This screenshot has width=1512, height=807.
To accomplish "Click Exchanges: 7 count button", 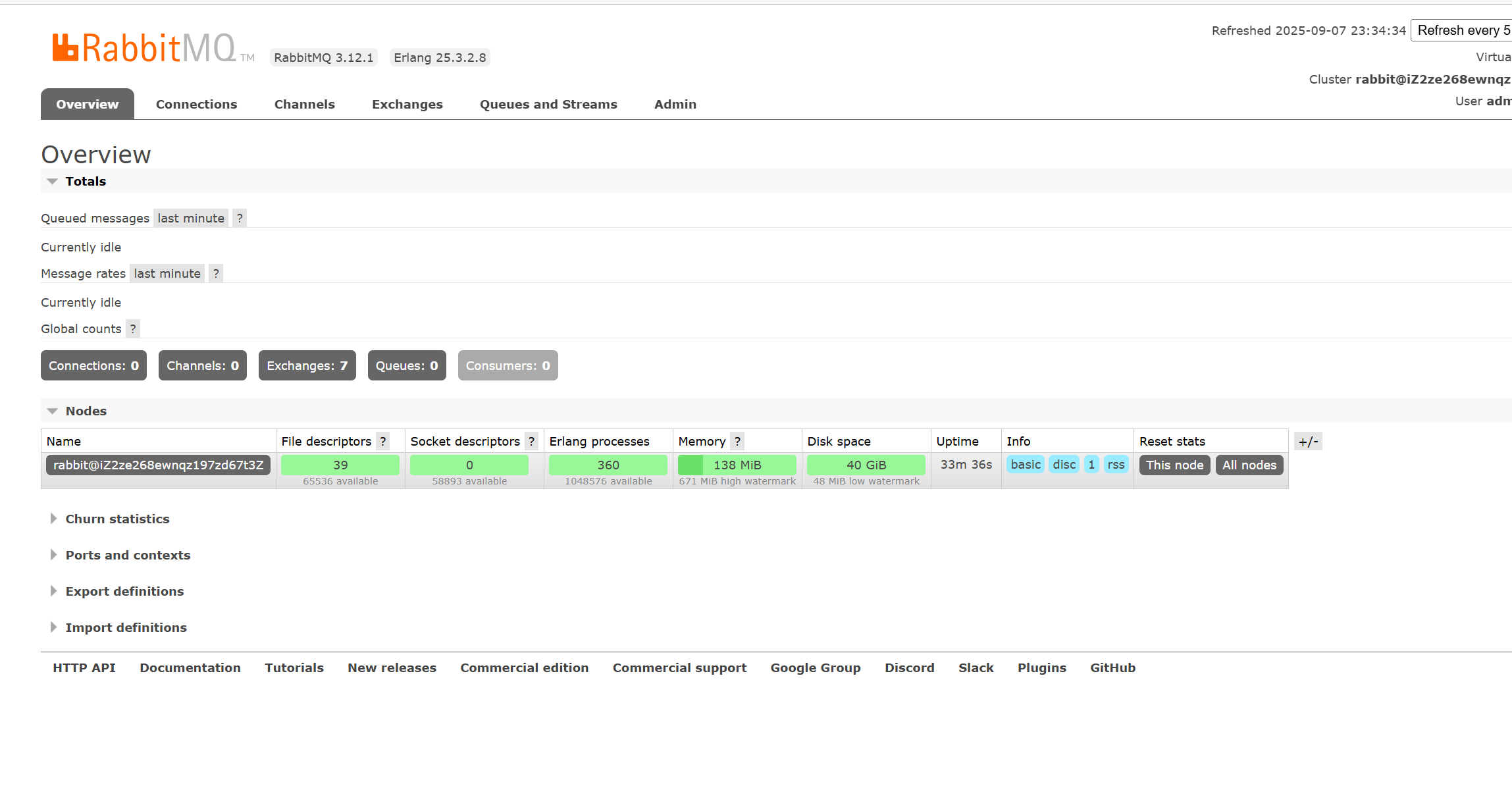I will [x=307, y=365].
